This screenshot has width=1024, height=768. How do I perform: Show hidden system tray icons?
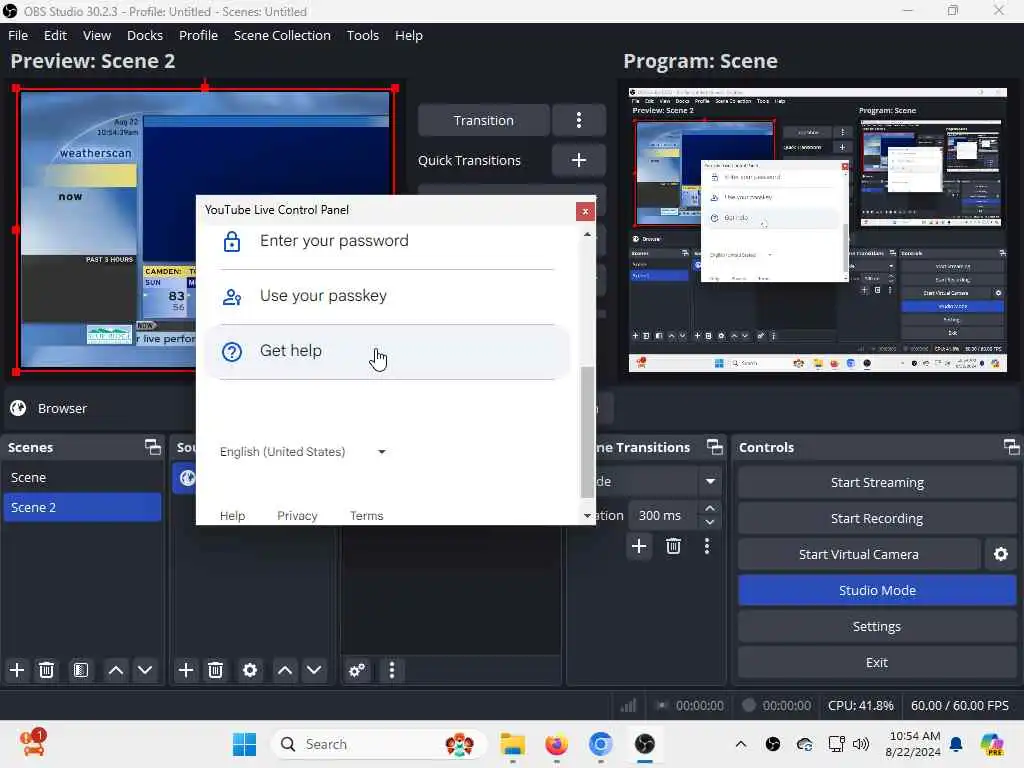pos(741,744)
